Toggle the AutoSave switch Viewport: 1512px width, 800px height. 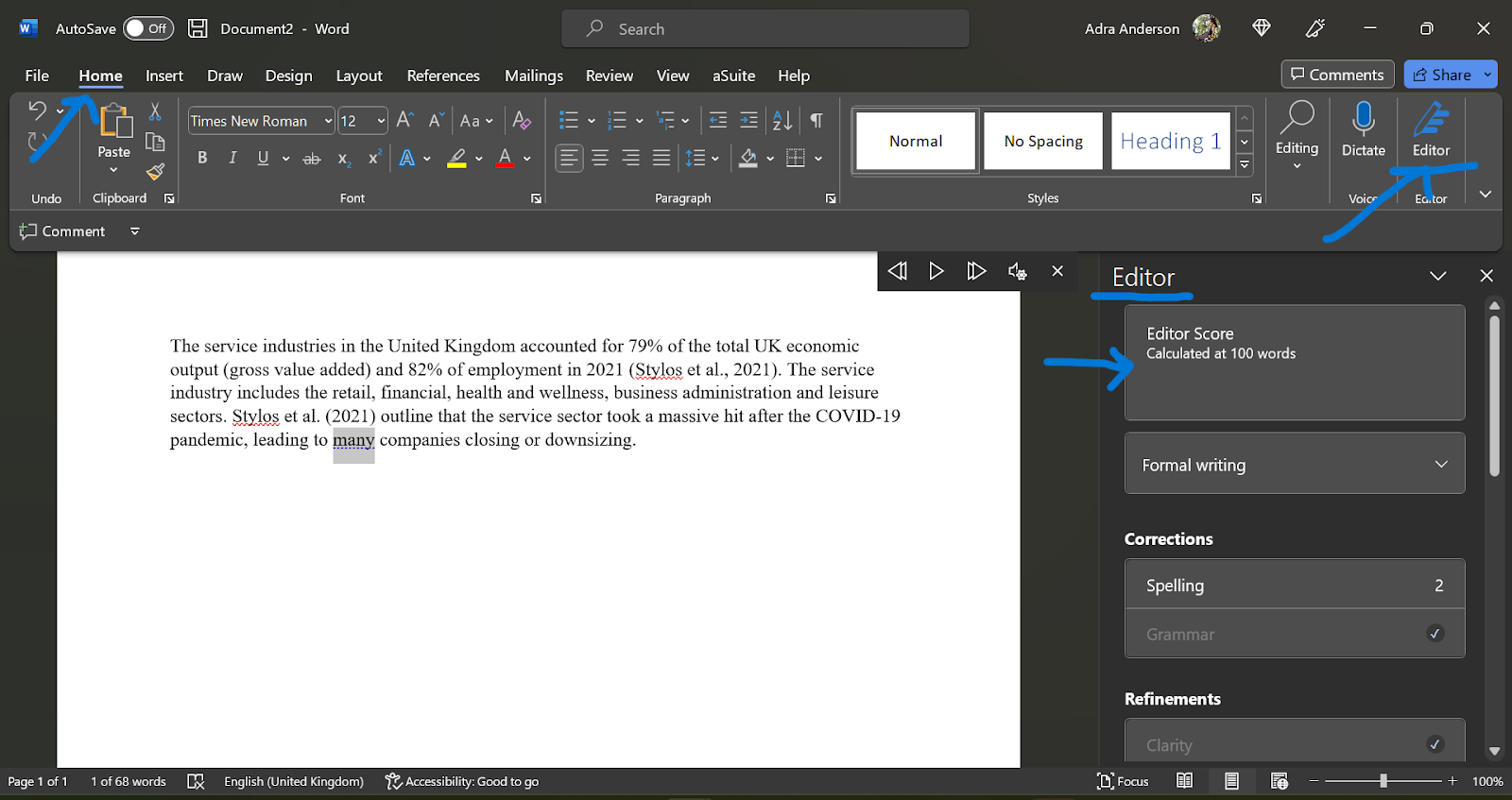pyautogui.click(x=148, y=28)
